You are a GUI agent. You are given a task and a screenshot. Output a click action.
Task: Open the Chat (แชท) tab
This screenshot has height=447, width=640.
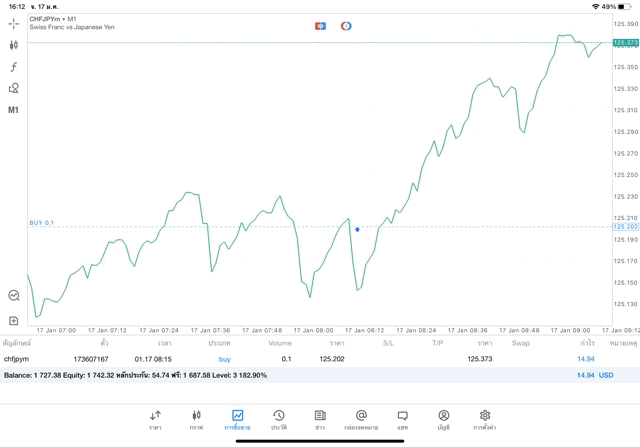402,420
